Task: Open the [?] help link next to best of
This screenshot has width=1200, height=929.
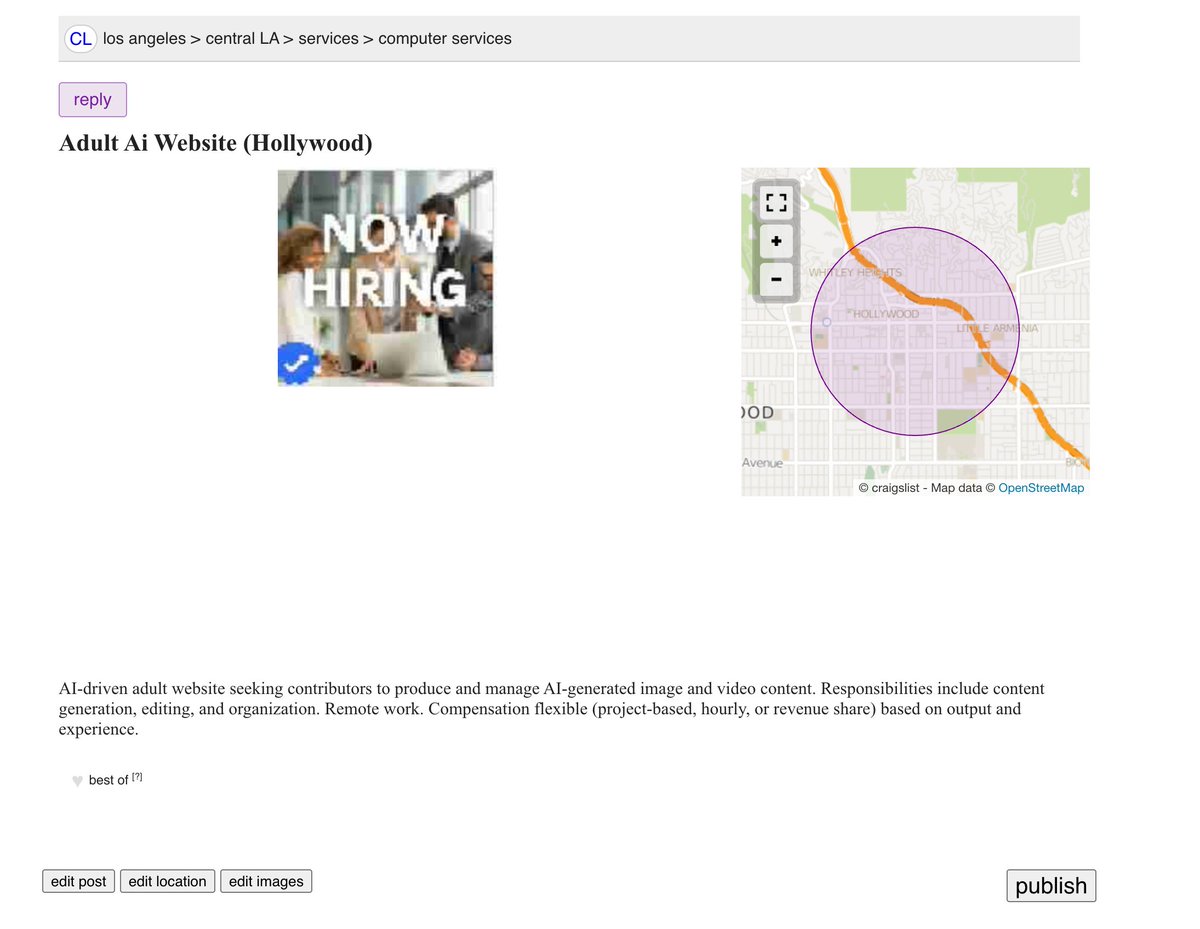Action: pos(137,777)
